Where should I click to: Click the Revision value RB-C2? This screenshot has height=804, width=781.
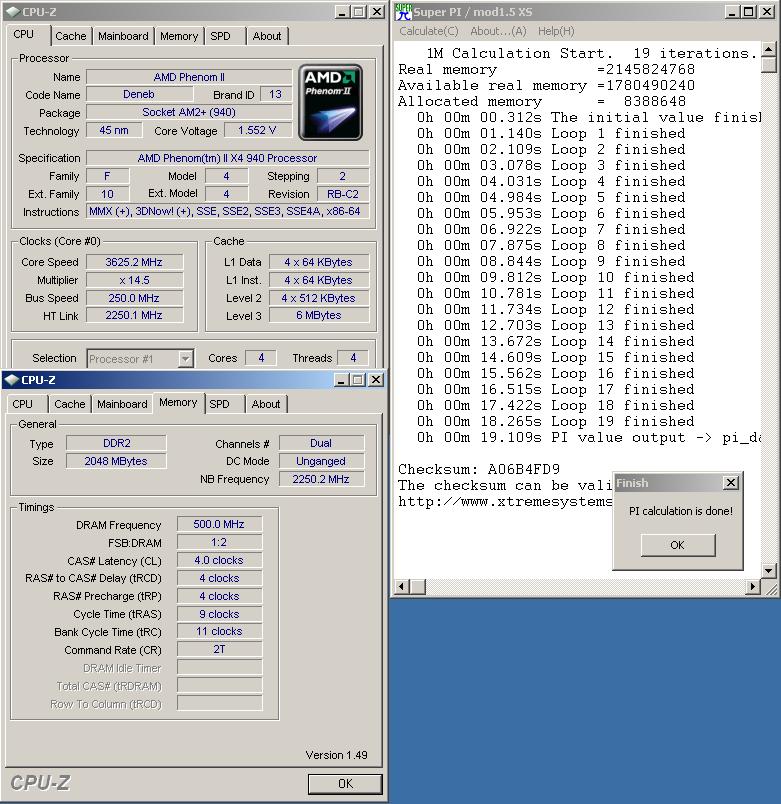(343, 194)
